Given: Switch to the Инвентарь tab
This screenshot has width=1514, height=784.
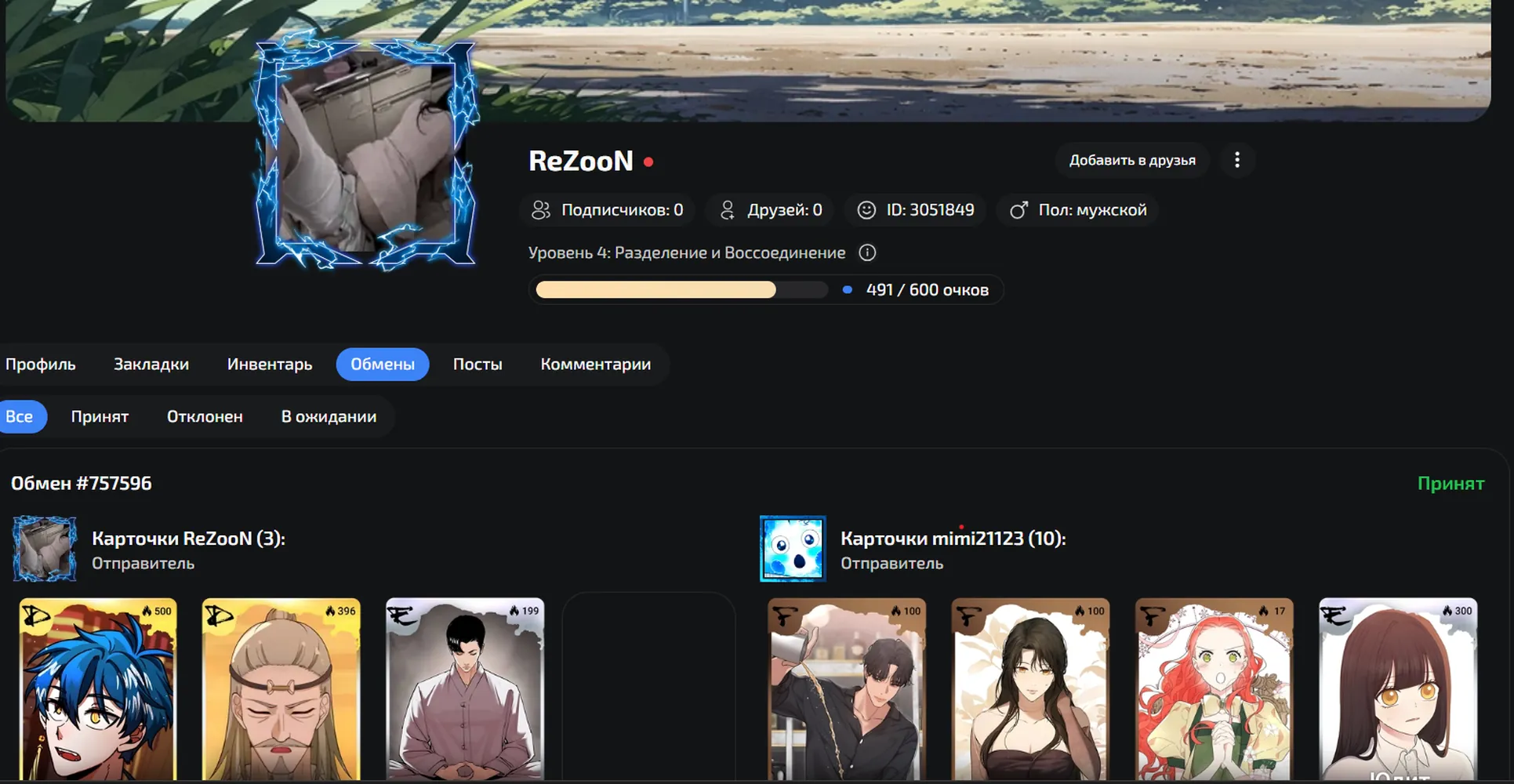Looking at the screenshot, I should tap(270, 365).
